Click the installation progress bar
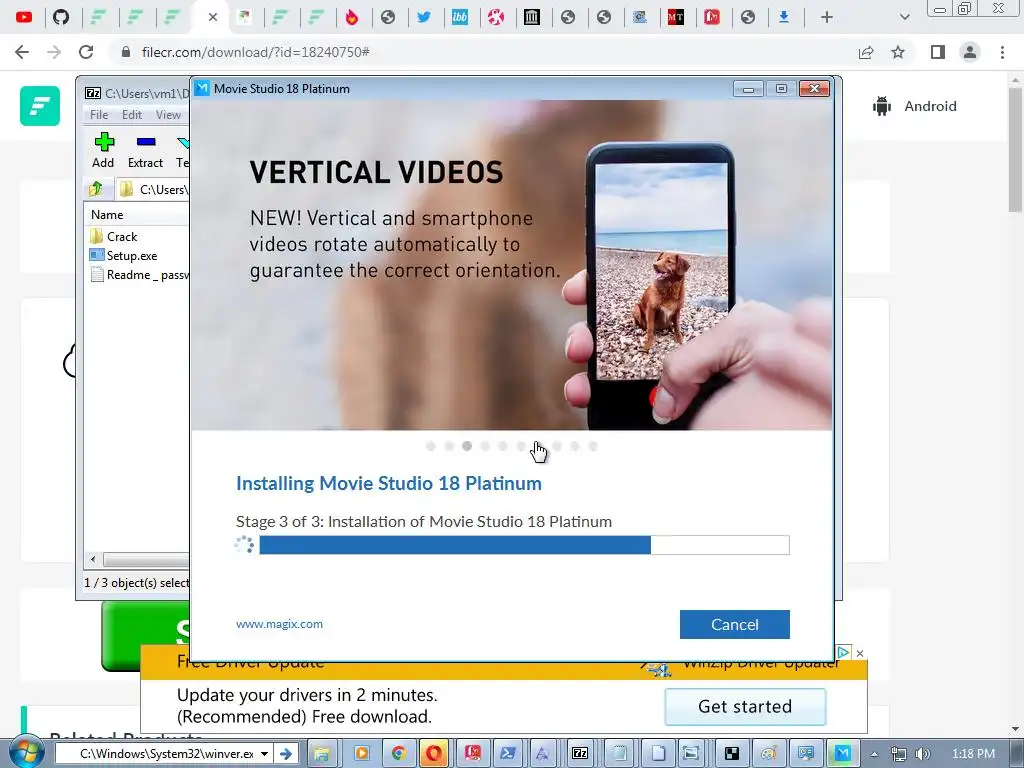The height and width of the screenshot is (768, 1024). click(x=524, y=545)
